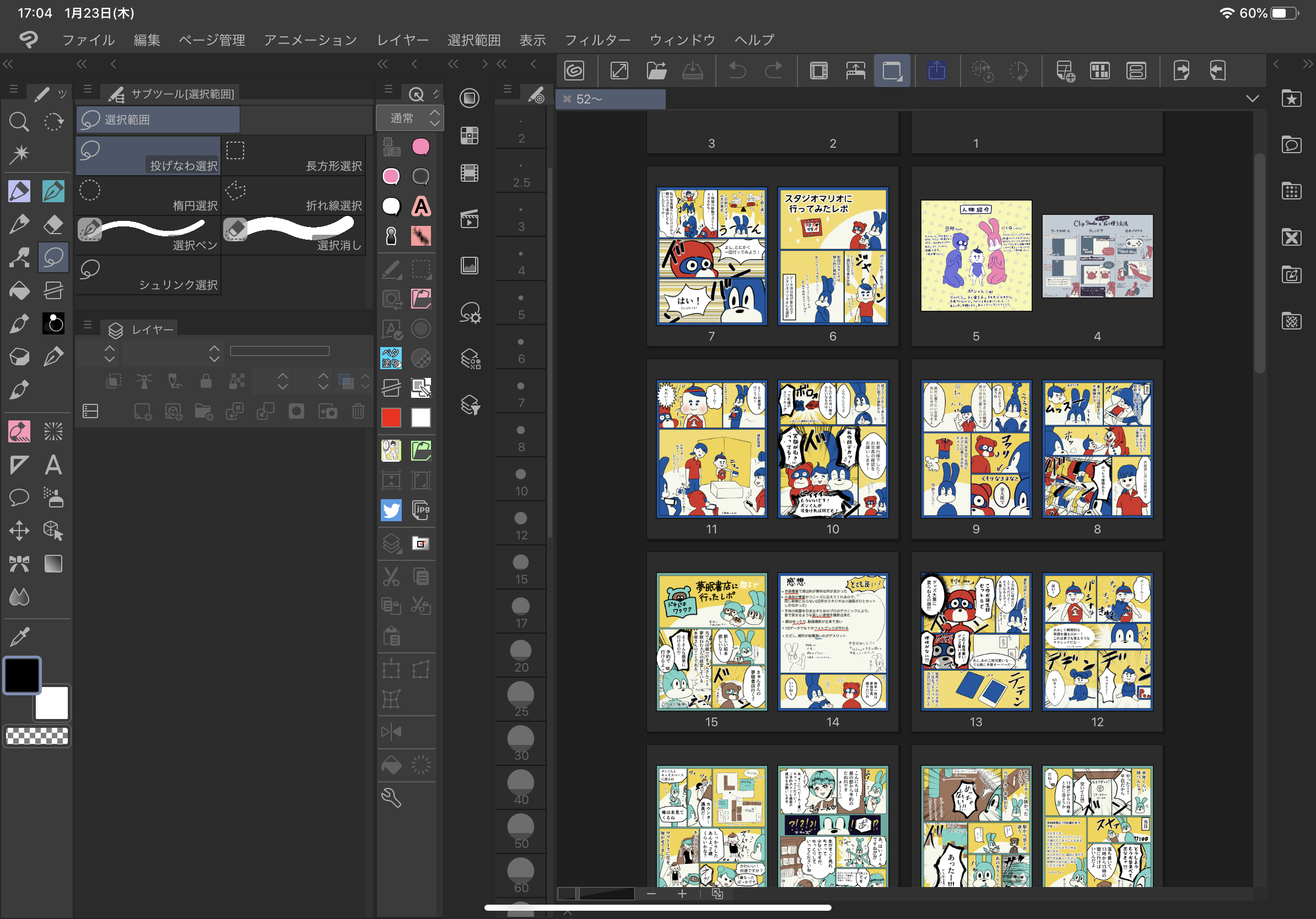Select transparent checkered color swatch

pyautogui.click(x=37, y=736)
